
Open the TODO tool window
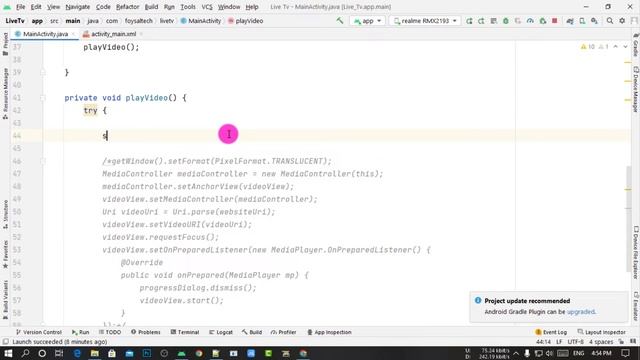pos(110,332)
